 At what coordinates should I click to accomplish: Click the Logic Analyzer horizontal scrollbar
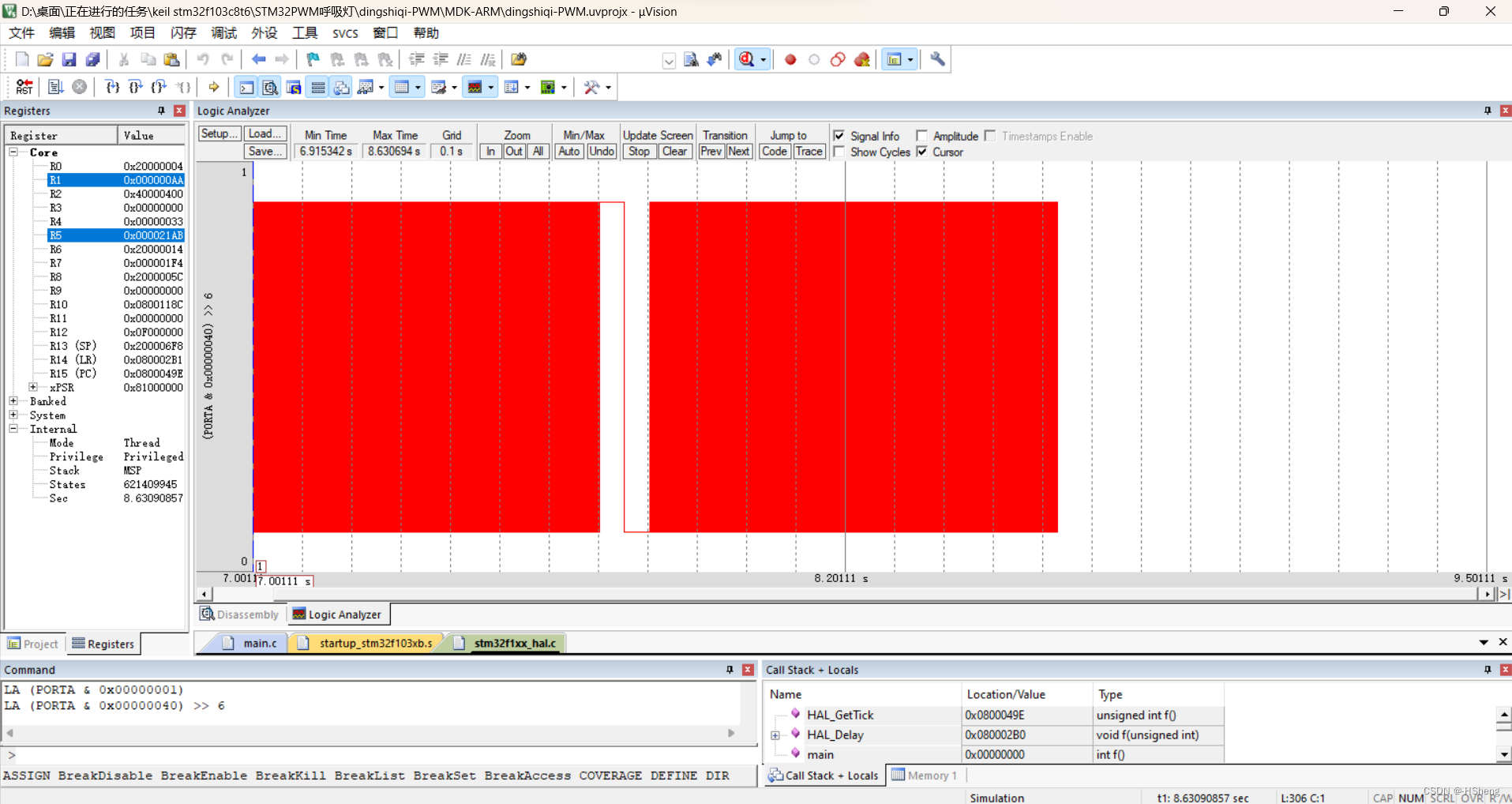coord(845,594)
